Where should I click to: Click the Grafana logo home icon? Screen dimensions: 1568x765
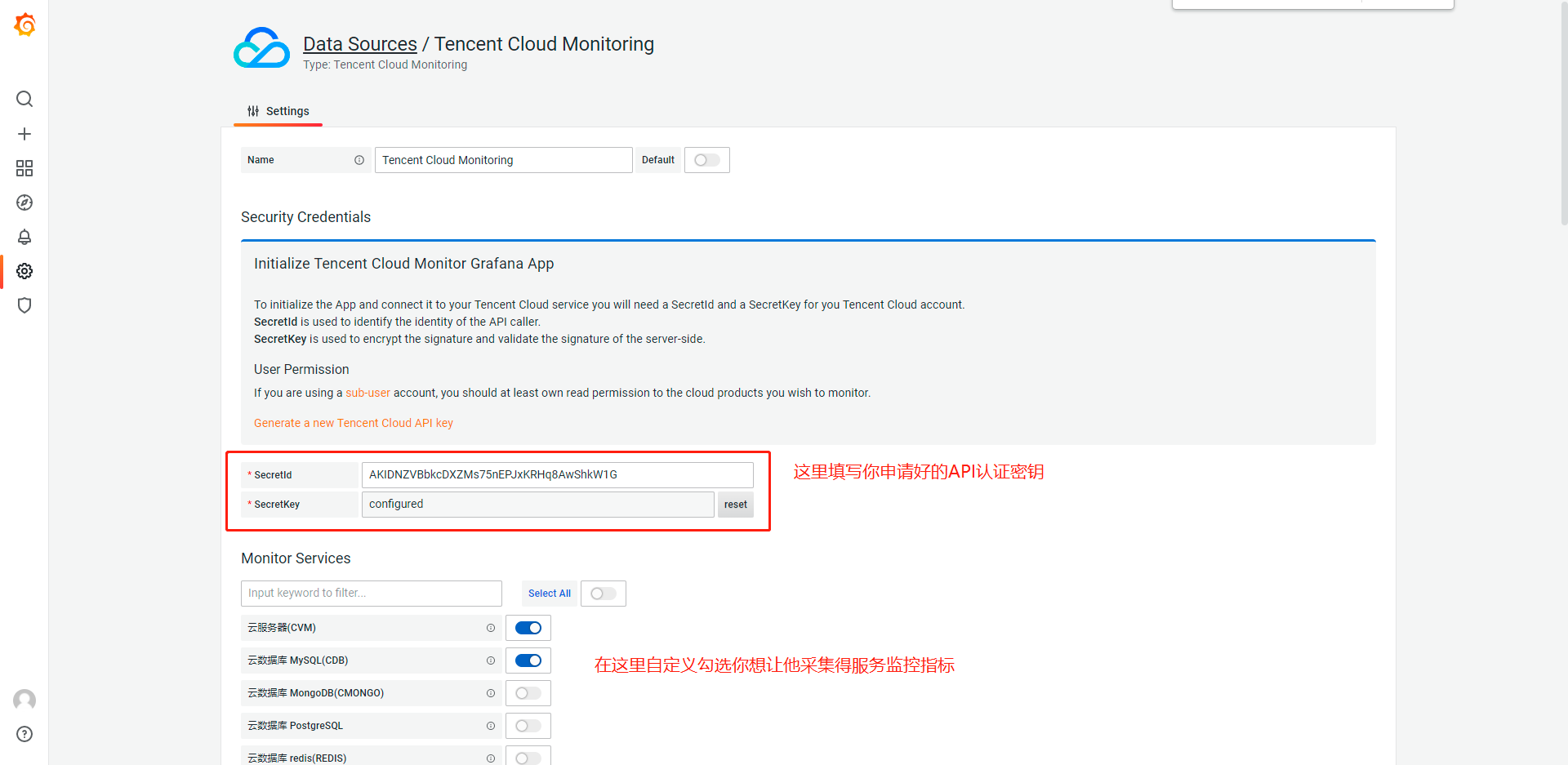24,24
